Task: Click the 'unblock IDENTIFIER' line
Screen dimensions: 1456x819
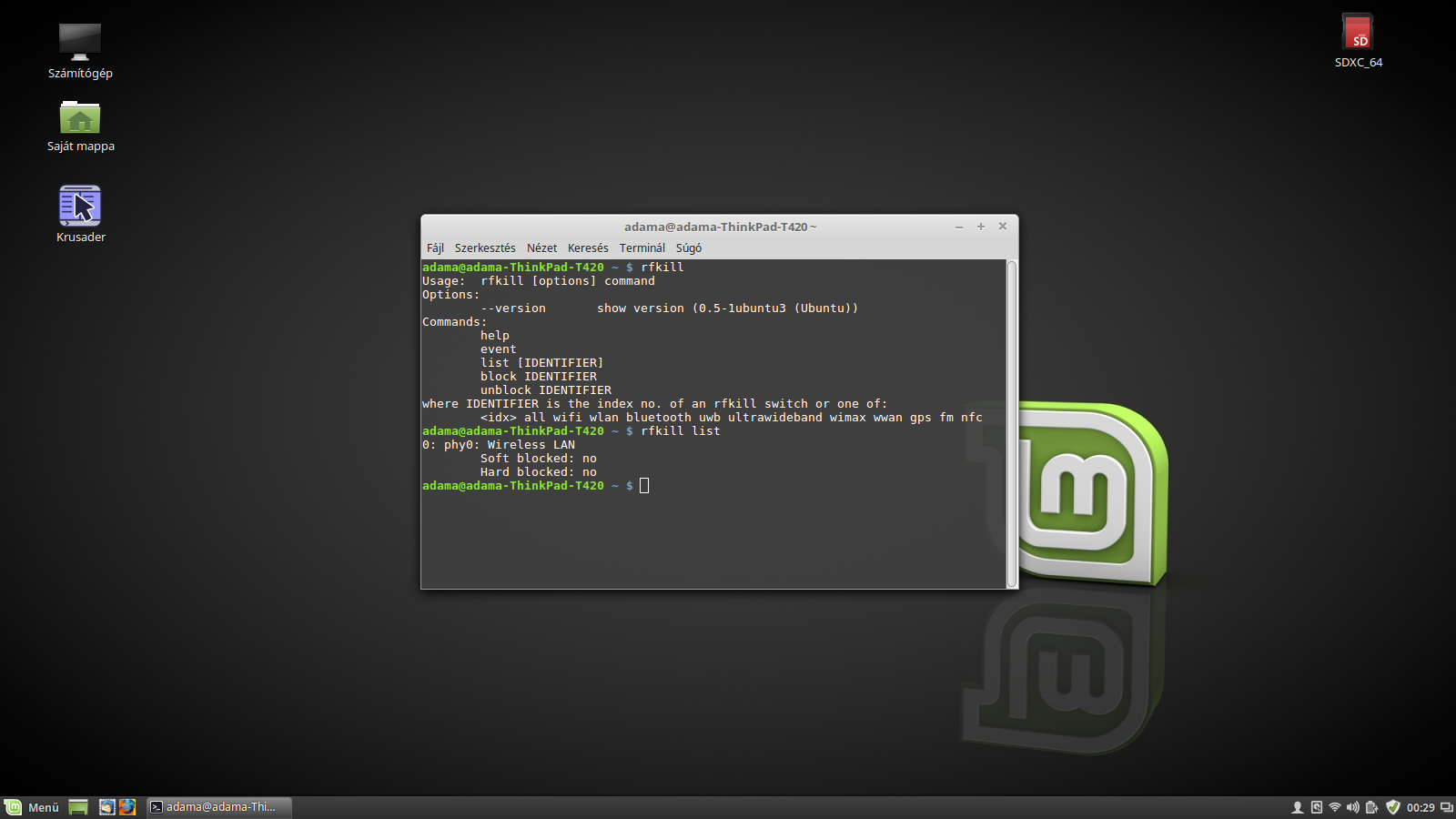Action: tap(546, 390)
